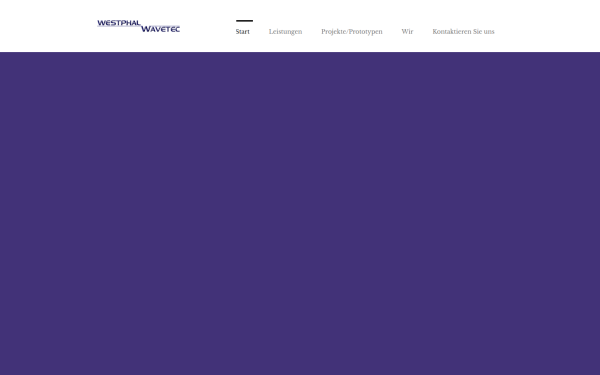Click the word Projekte in the navigation
This screenshot has width=600, height=375.
pos(333,32)
